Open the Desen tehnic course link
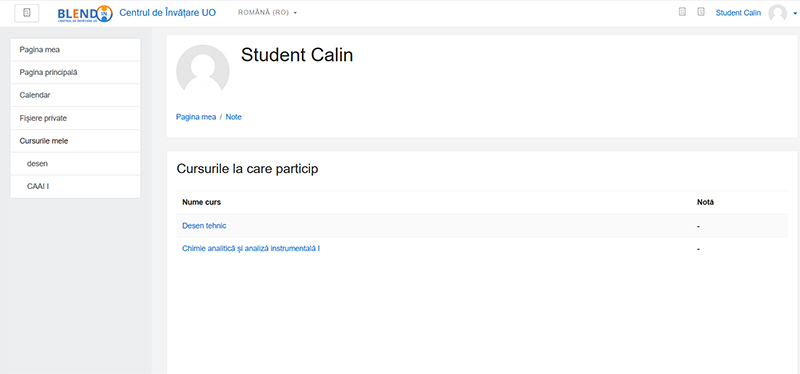800x374 pixels. [x=204, y=226]
